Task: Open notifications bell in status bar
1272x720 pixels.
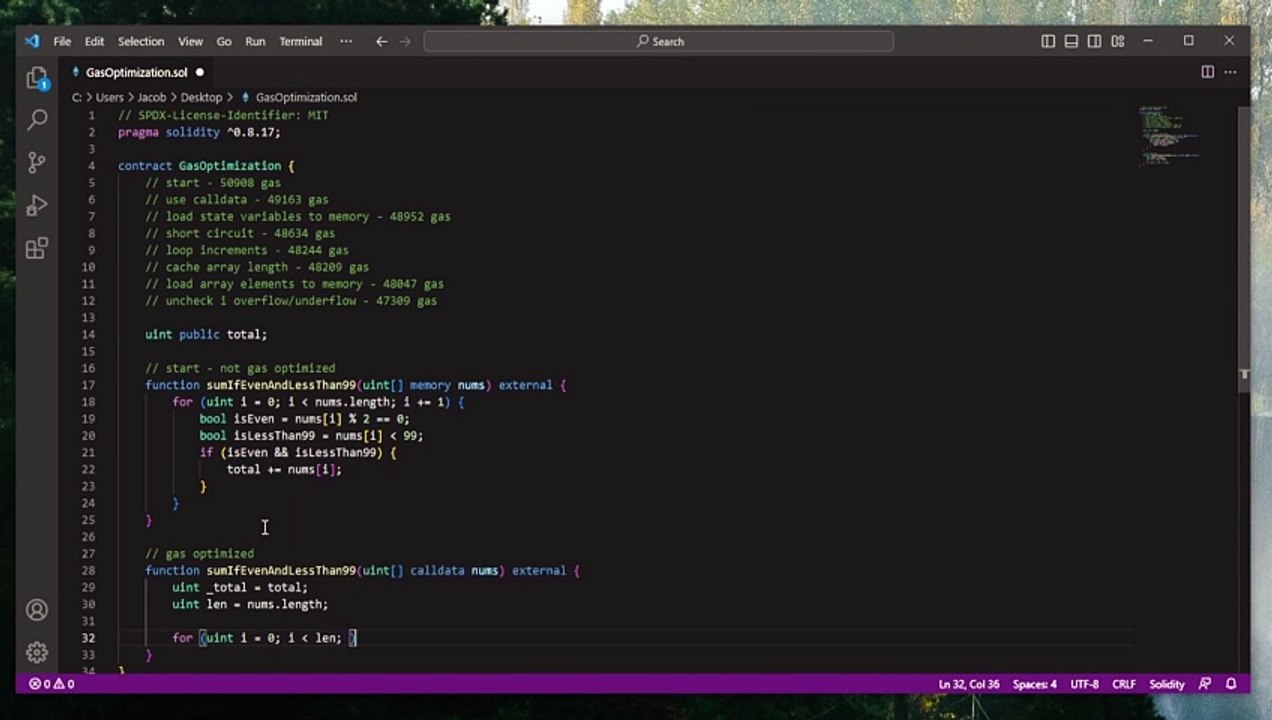Action: click(1232, 684)
